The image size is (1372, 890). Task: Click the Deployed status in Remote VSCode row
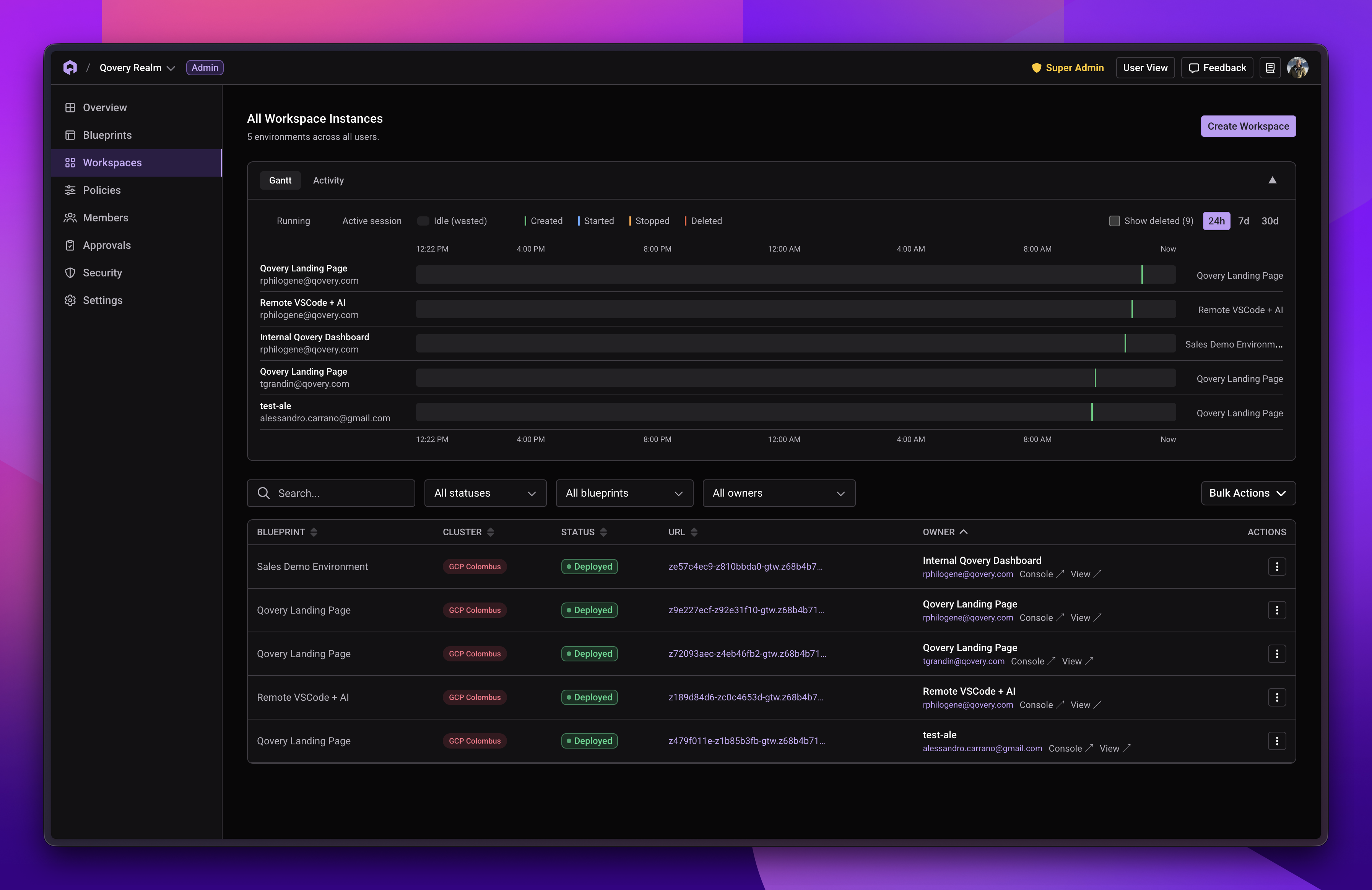pos(589,697)
